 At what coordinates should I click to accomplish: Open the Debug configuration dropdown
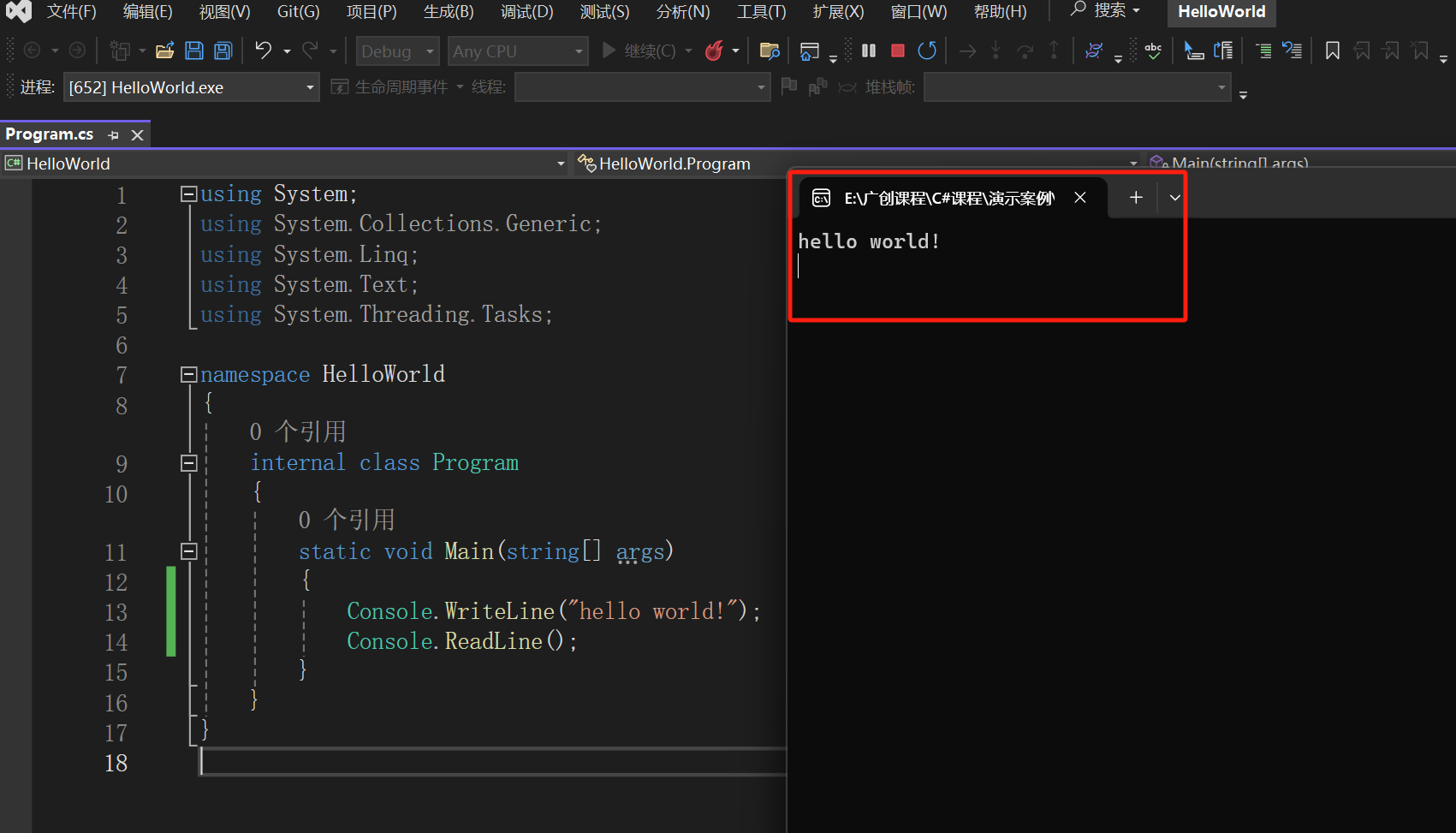point(397,51)
